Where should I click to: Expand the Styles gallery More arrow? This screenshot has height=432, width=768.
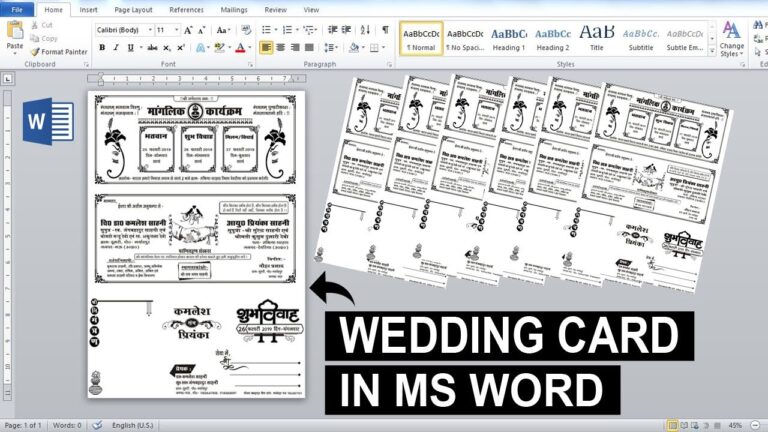(x=712, y=52)
